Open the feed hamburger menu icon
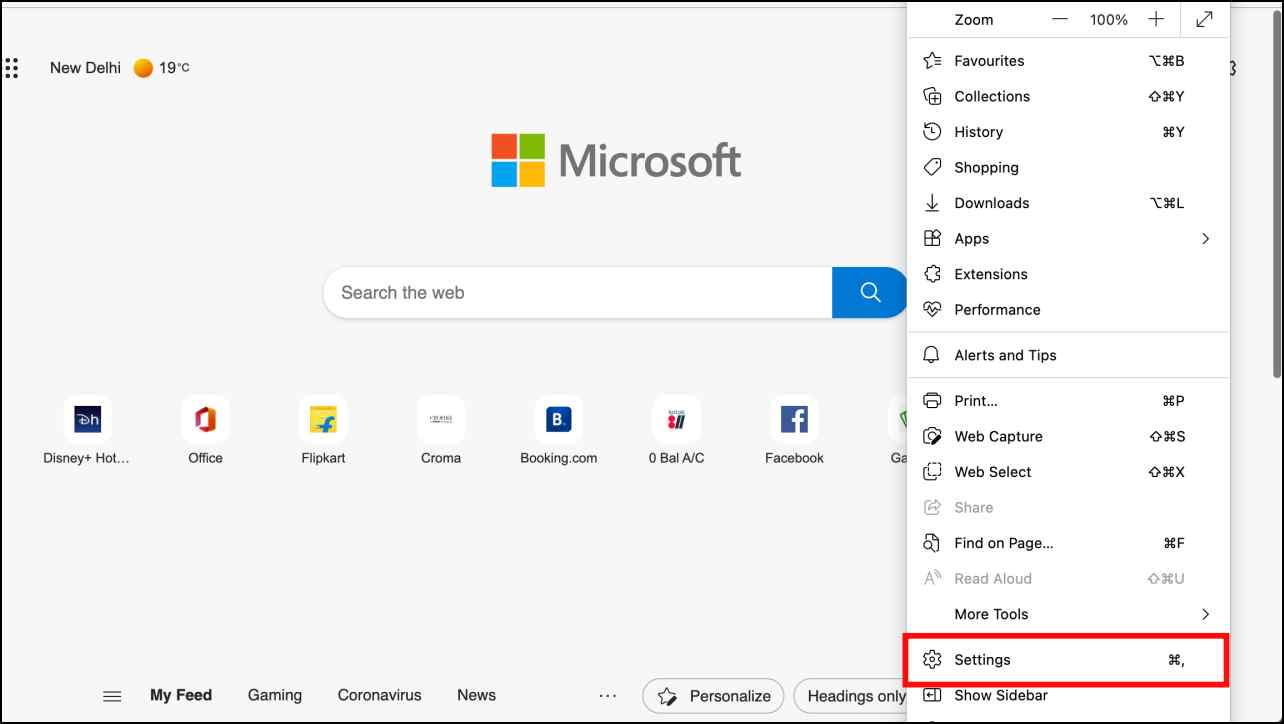Screen dimensions: 1284x724 tap(113, 696)
